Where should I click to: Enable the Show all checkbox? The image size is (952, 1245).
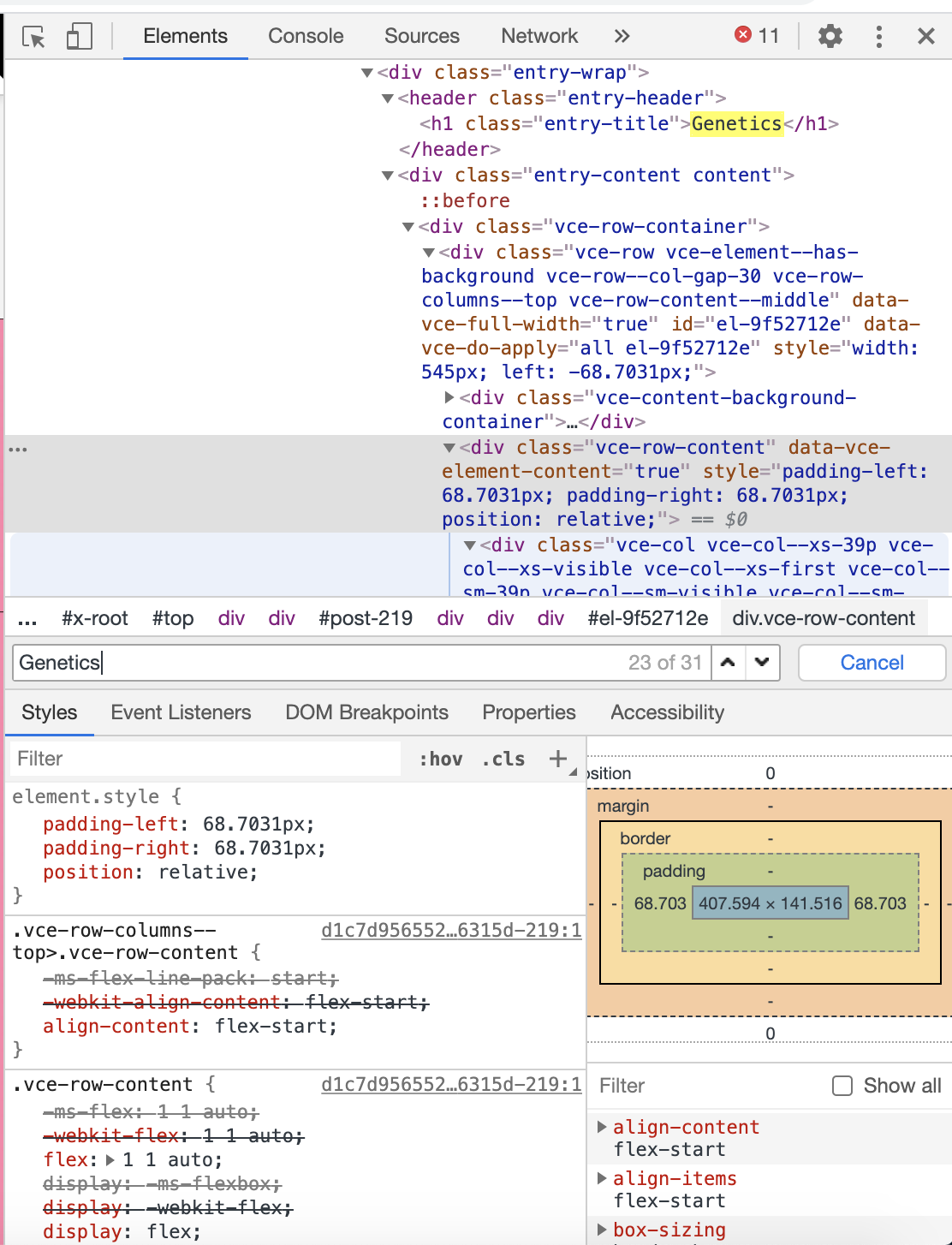(x=842, y=1086)
